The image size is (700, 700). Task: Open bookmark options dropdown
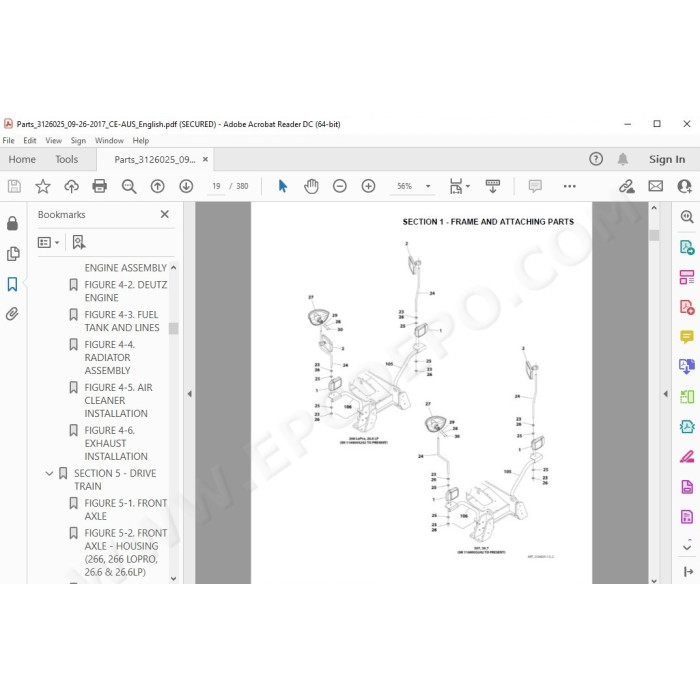(48, 242)
